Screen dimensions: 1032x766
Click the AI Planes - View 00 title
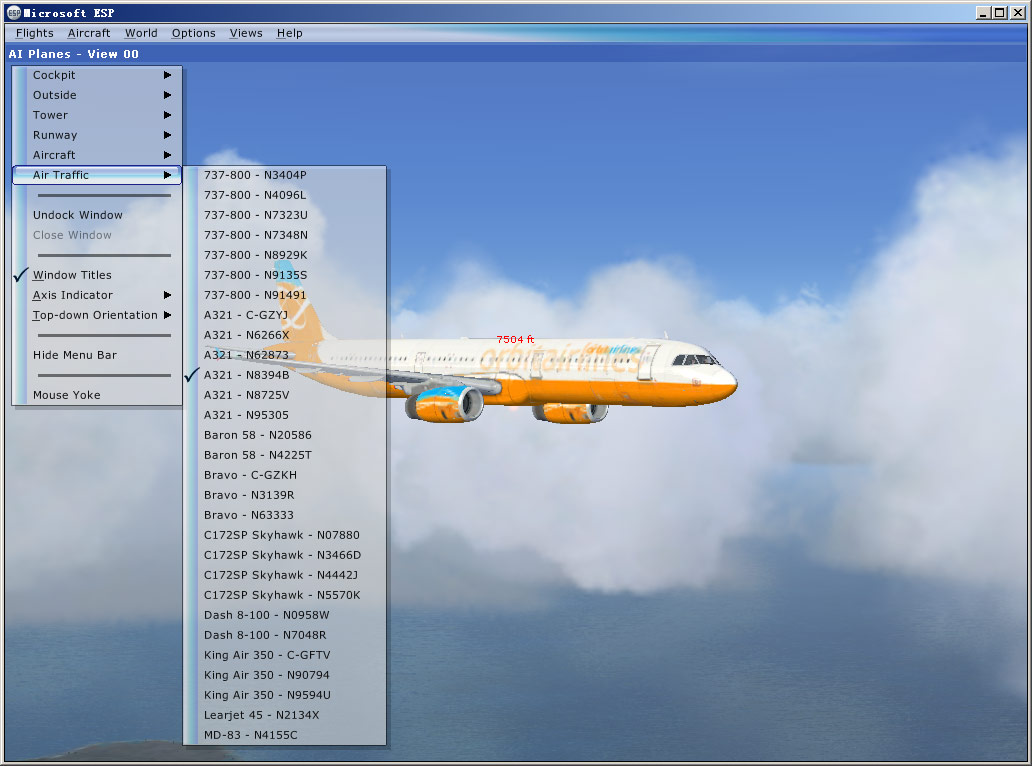(74, 54)
